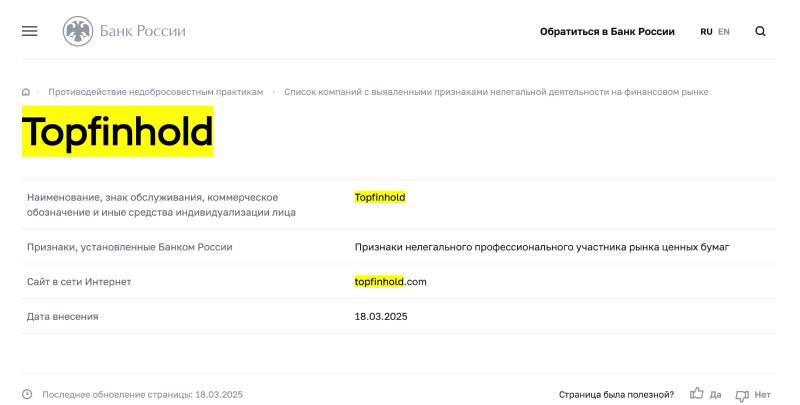The image size is (800, 405).
Task: Click the Нет feedback label
Action: pos(762,395)
